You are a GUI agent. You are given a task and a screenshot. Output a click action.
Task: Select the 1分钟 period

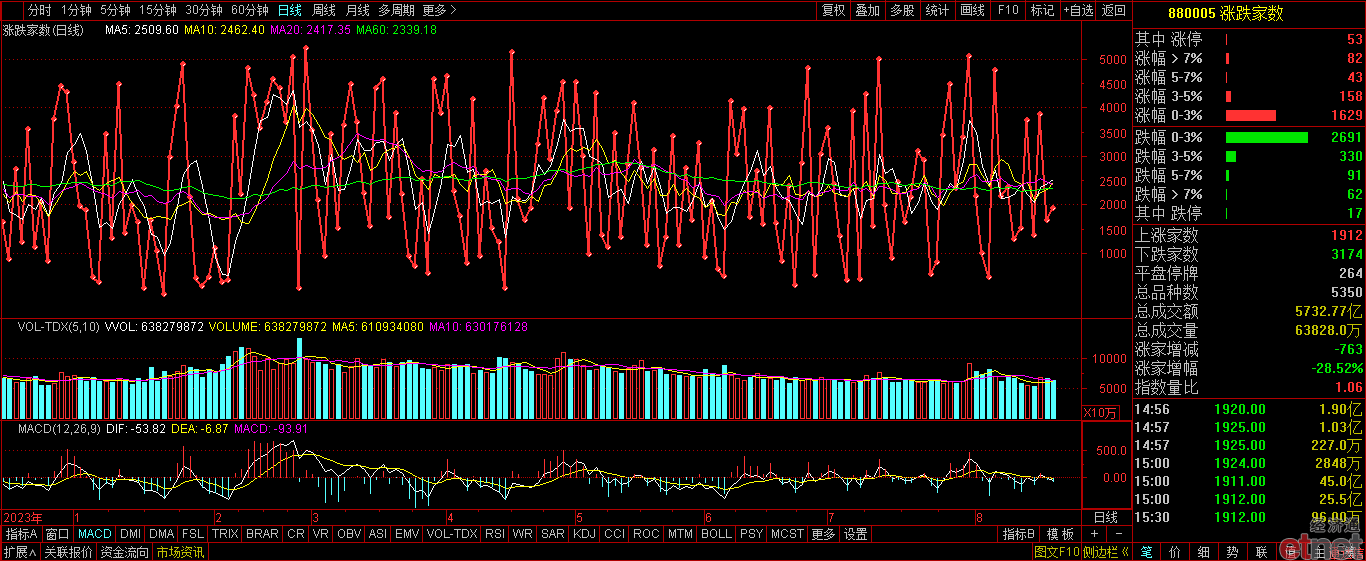click(x=76, y=10)
